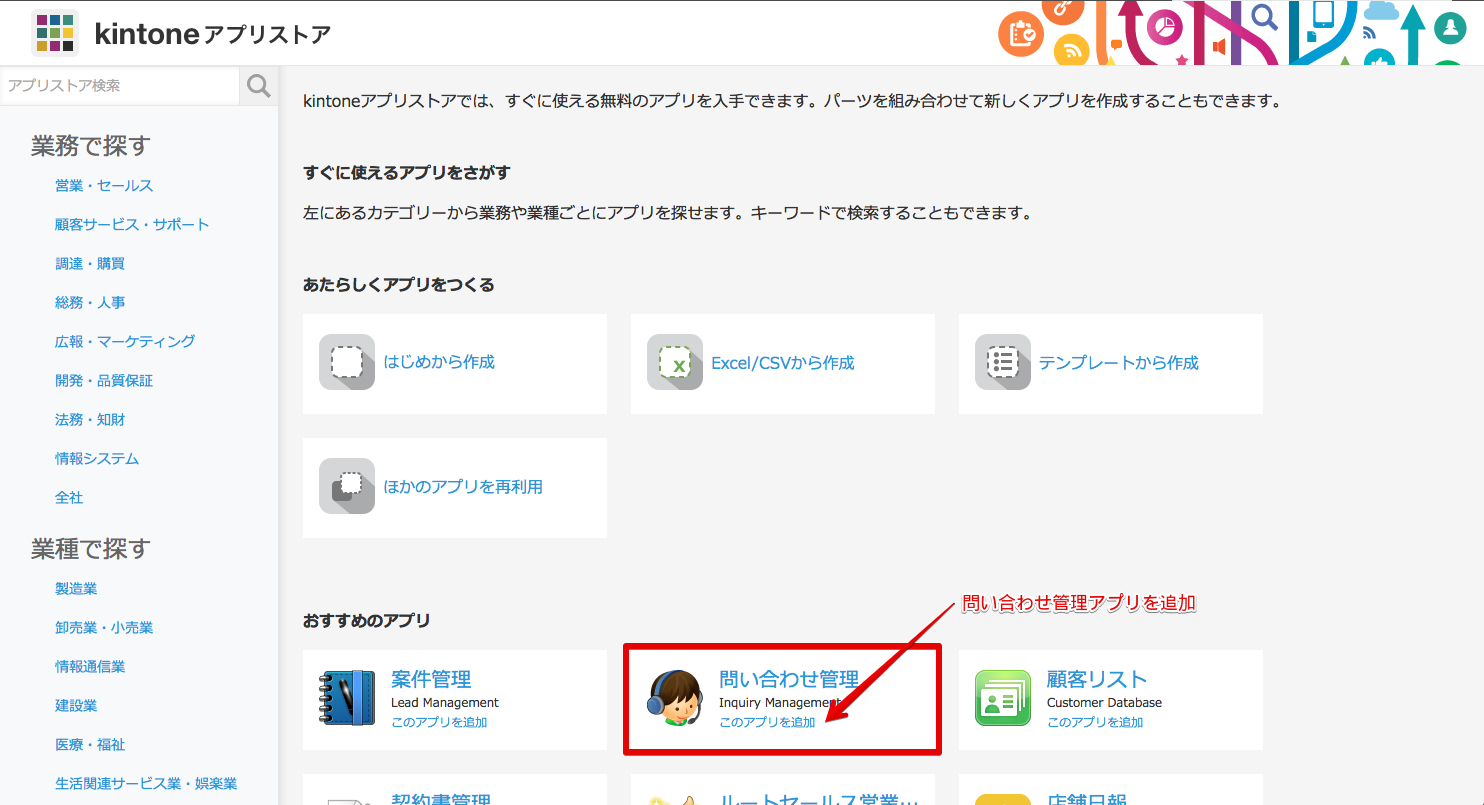Select the 卸売業・小売業 industry

[104, 628]
